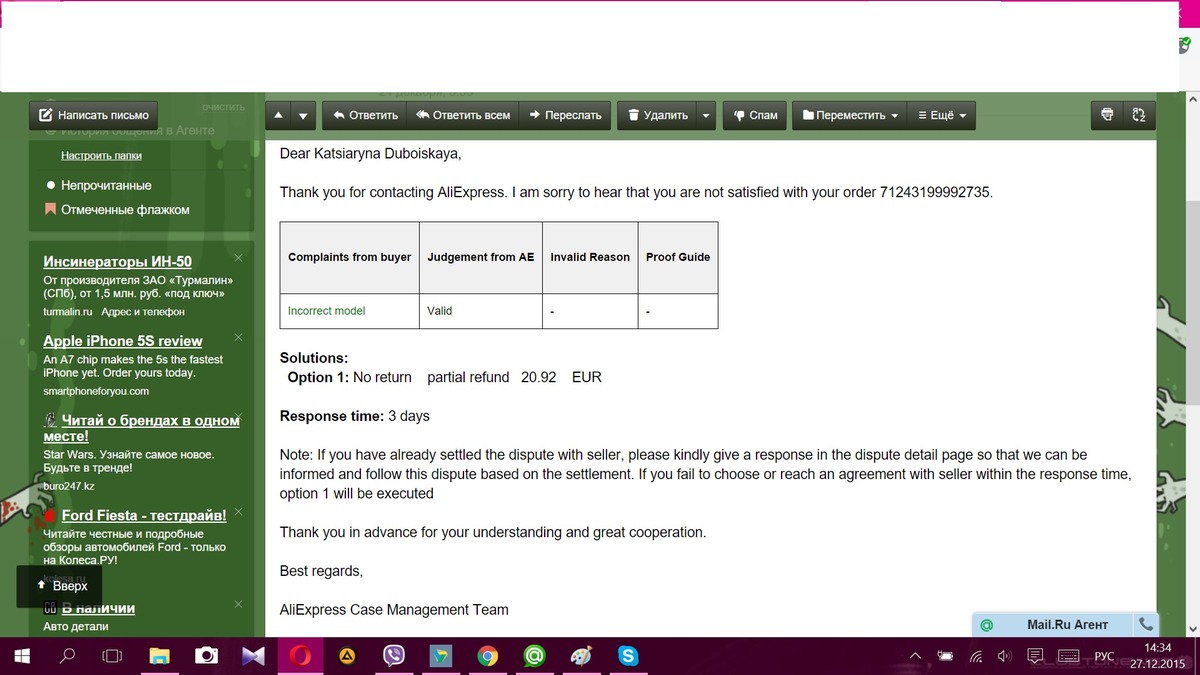1200x675 pixels.
Task: Open Ford Fiesta - тестдрайв ad
Action: click(144, 515)
